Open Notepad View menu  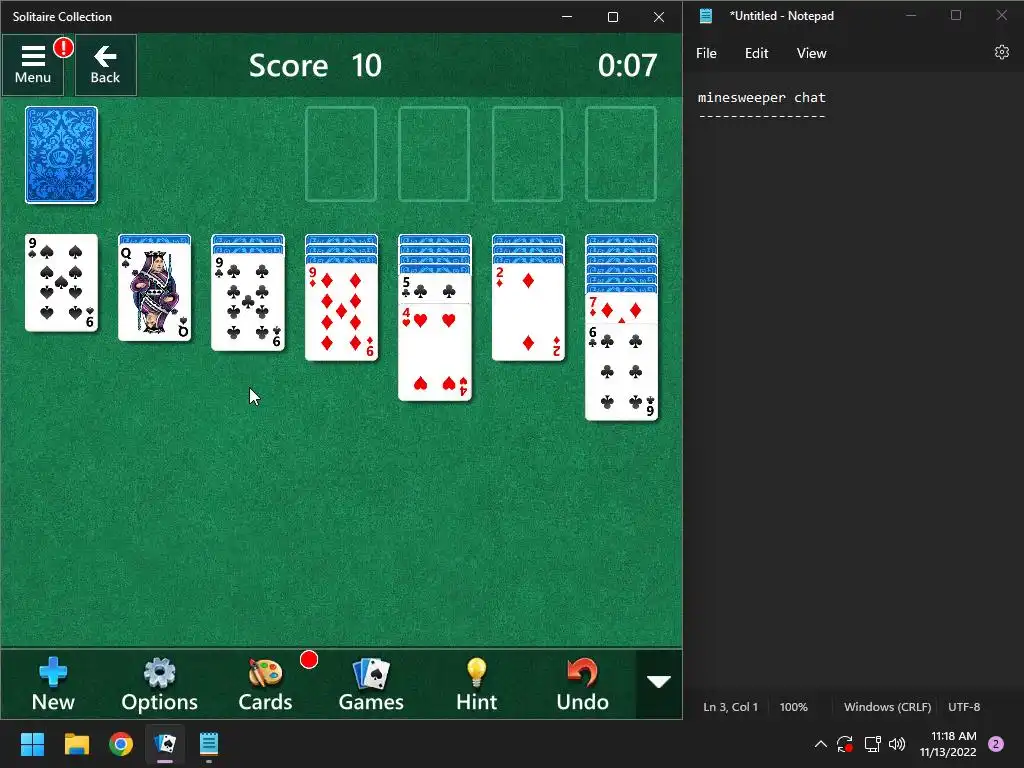click(811, 54)
